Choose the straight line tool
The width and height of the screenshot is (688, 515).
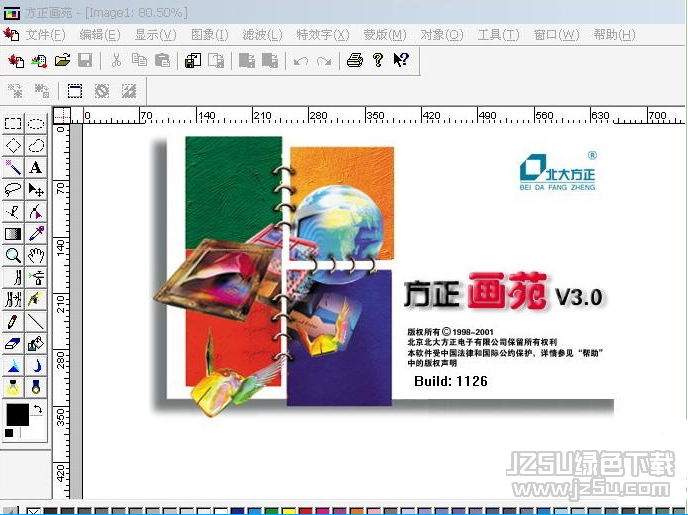click(36, 322)
